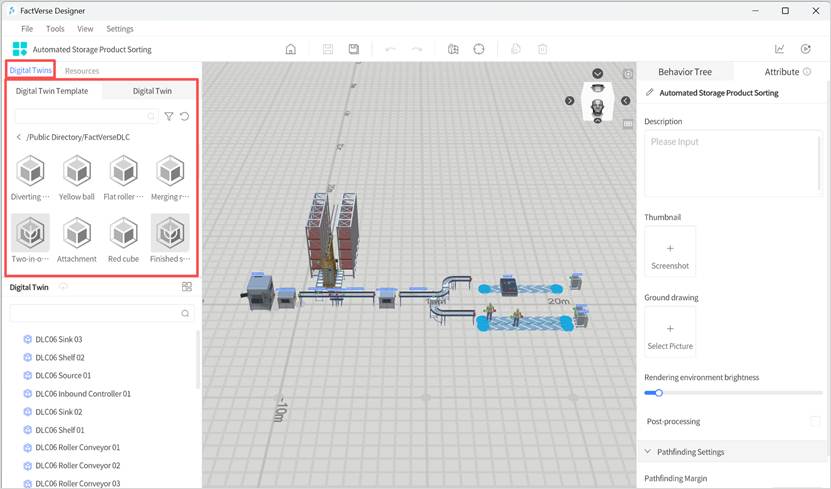Open the statistics chart icon

pos(779,49)
